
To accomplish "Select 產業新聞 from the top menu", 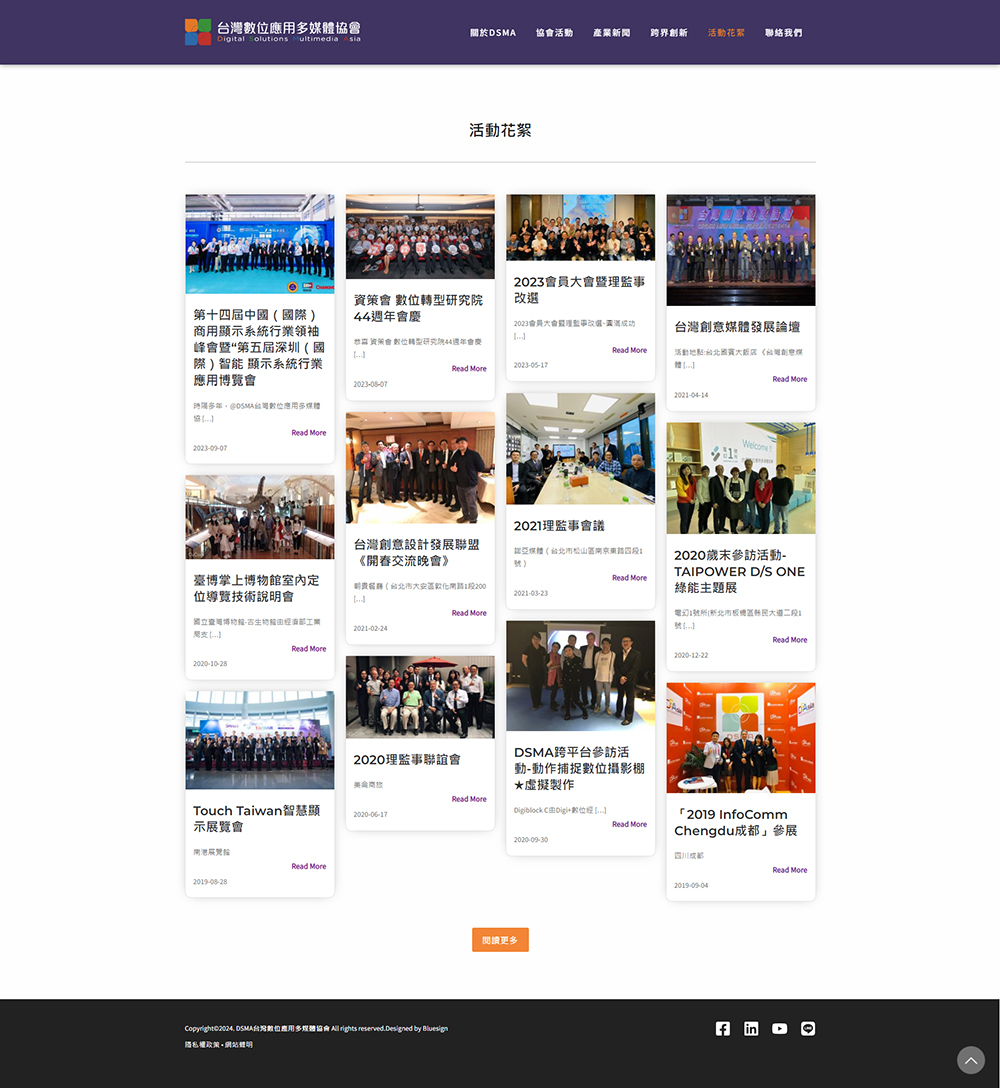I will pyautogui.click(x=611, y=33).
